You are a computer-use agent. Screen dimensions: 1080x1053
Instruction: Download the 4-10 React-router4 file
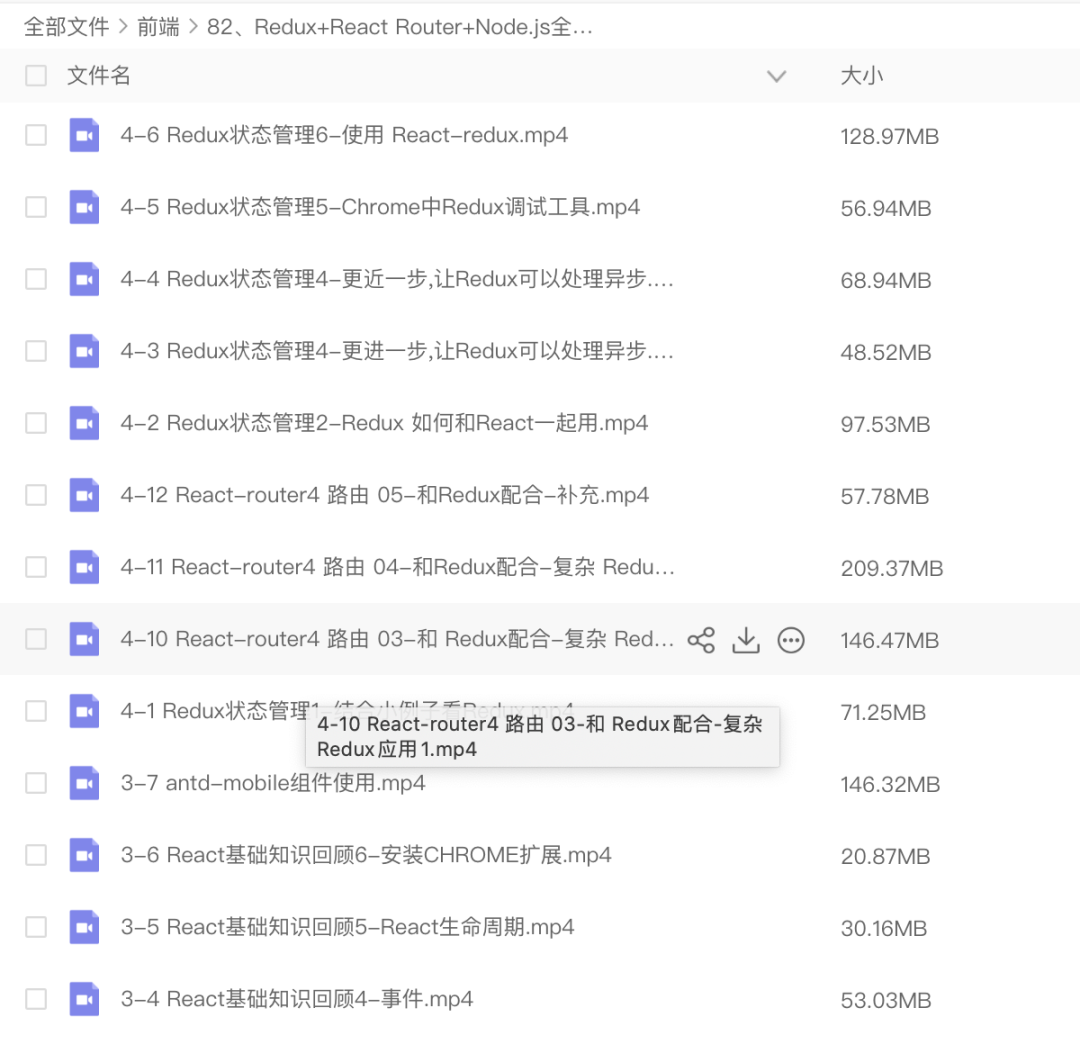coord(746,640)
